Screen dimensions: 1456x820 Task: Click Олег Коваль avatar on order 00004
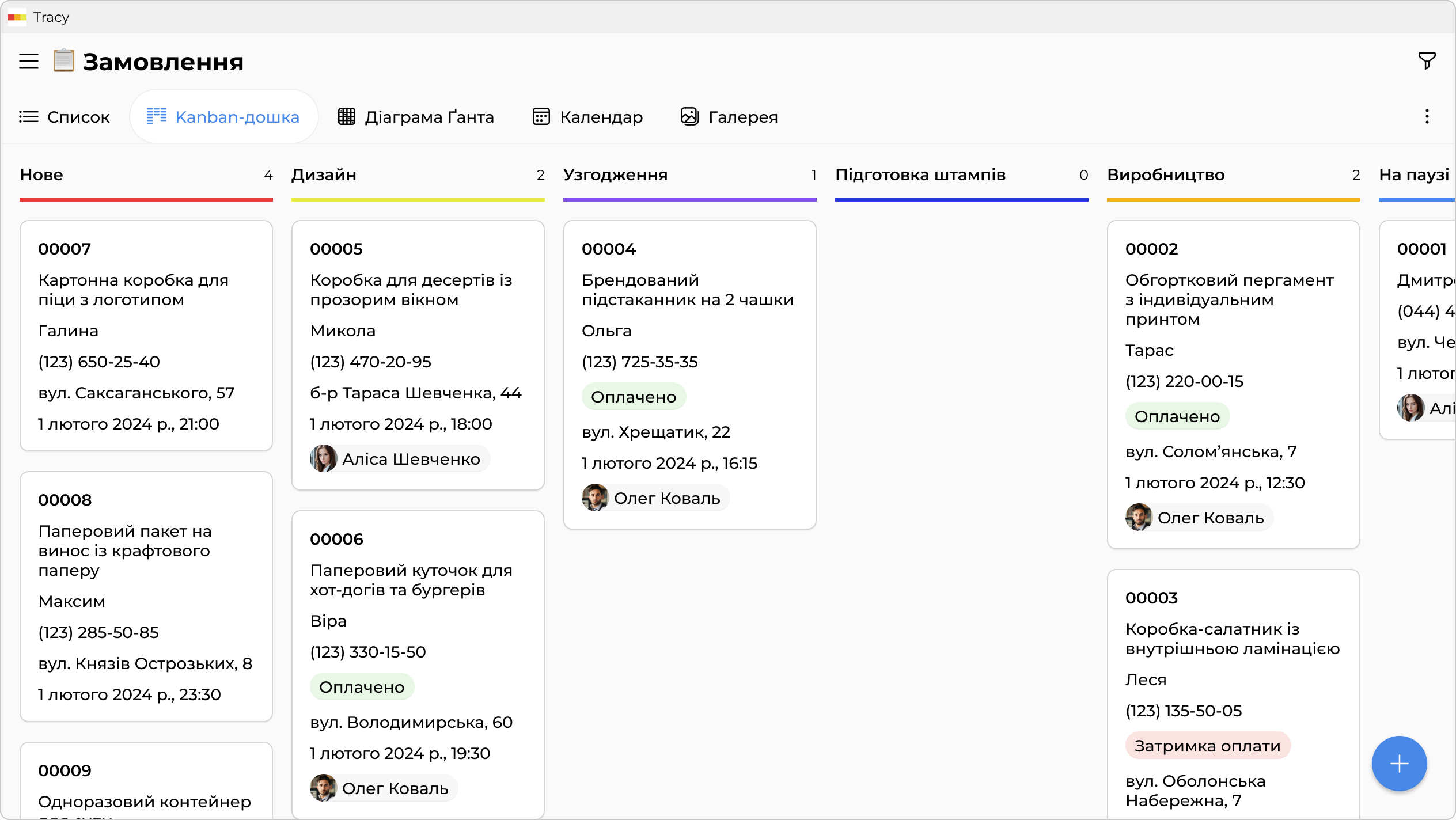(596, 498)
